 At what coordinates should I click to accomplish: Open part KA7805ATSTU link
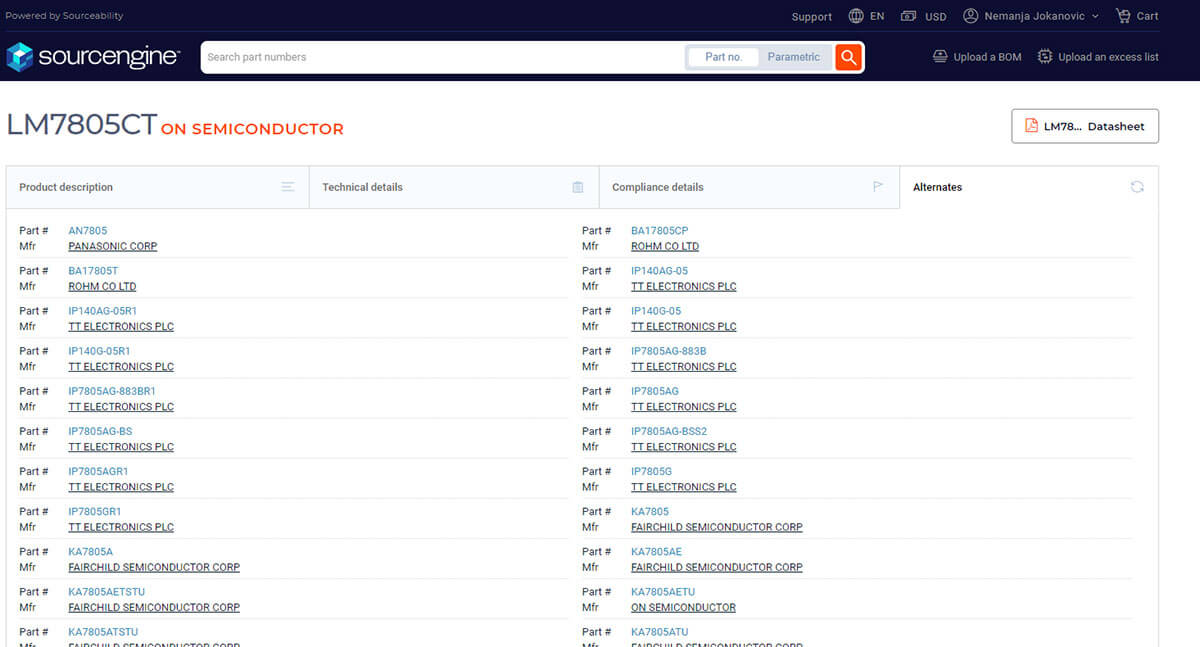103,631
